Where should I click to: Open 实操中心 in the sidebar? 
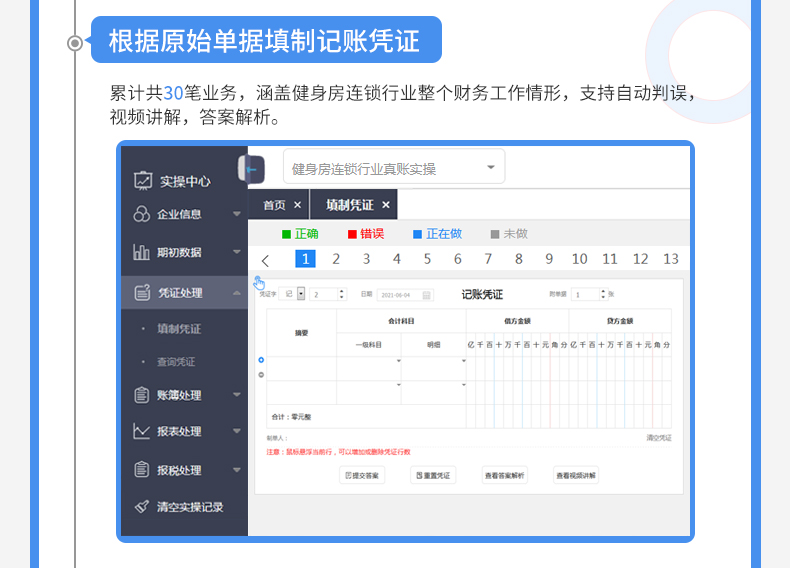point(185,181)
